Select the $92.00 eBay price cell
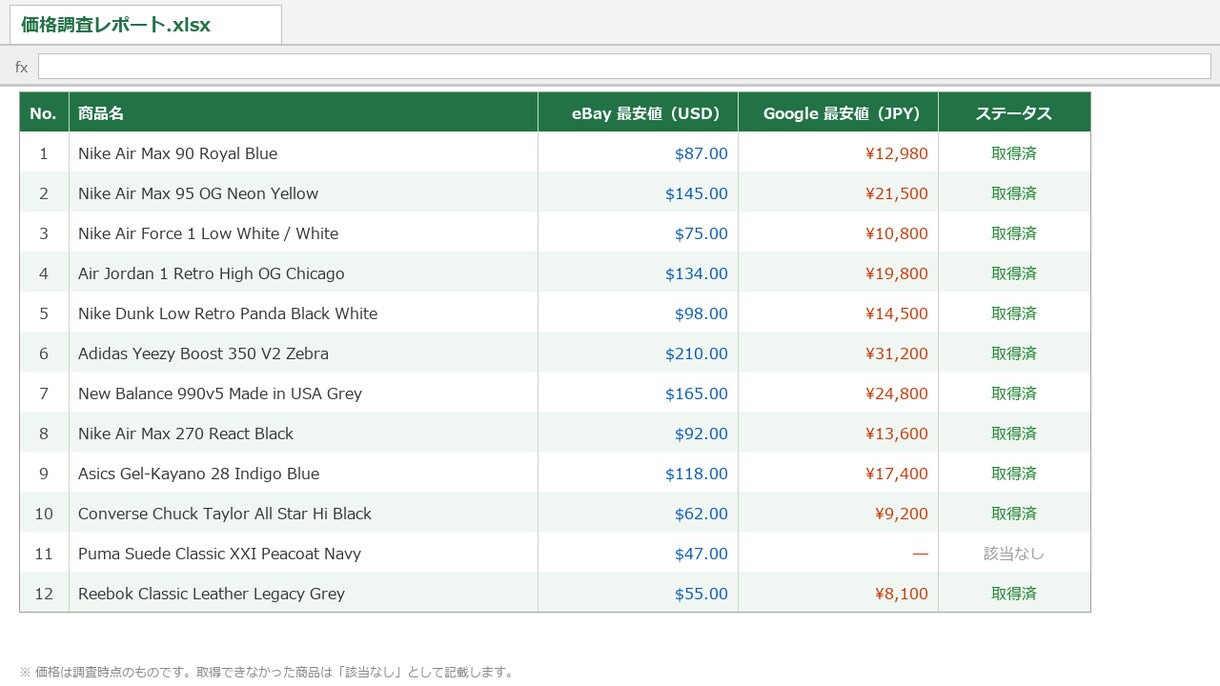This screenshot has width=1220, height=686. pyautogui.click(x=638, y=433)
